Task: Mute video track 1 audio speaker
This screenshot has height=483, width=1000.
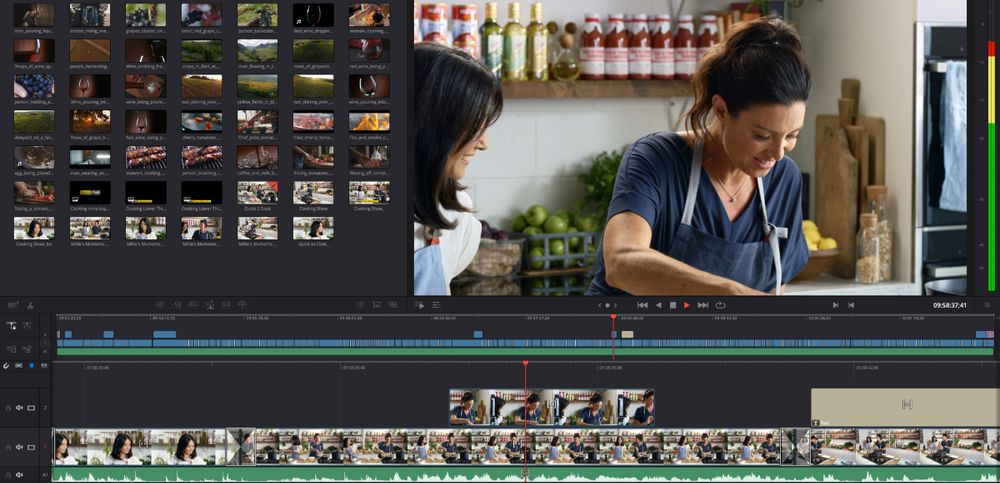Action: pyautogui.click(x=19, y=447)
